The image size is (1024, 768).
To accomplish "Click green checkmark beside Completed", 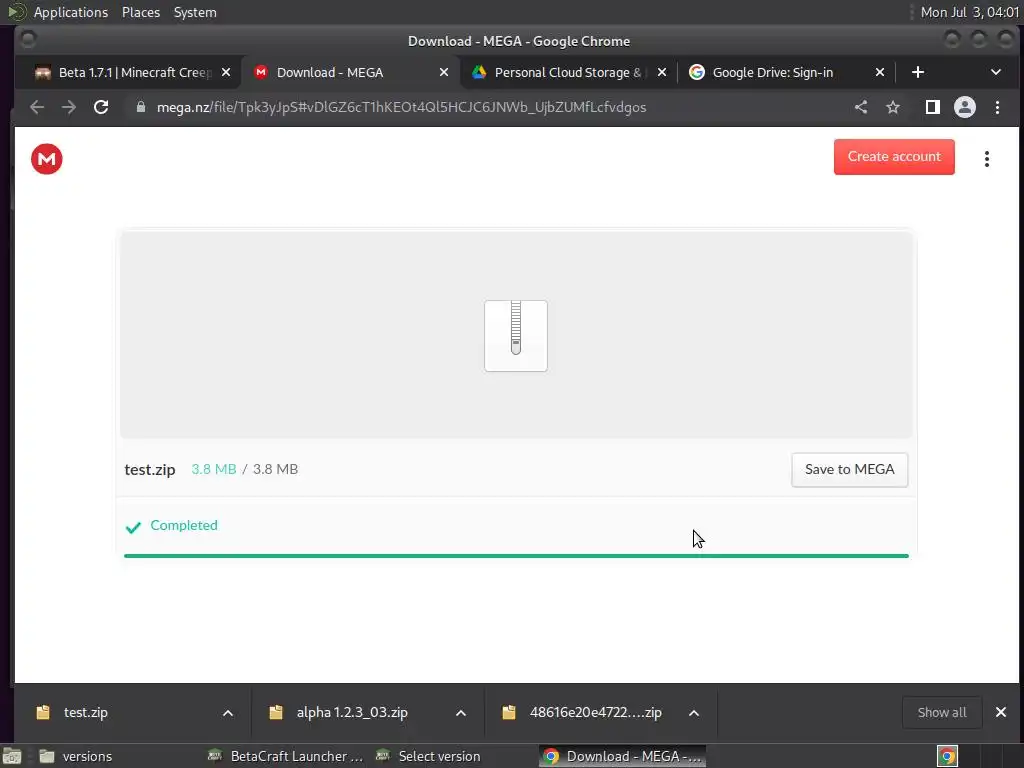I will 133,527.
